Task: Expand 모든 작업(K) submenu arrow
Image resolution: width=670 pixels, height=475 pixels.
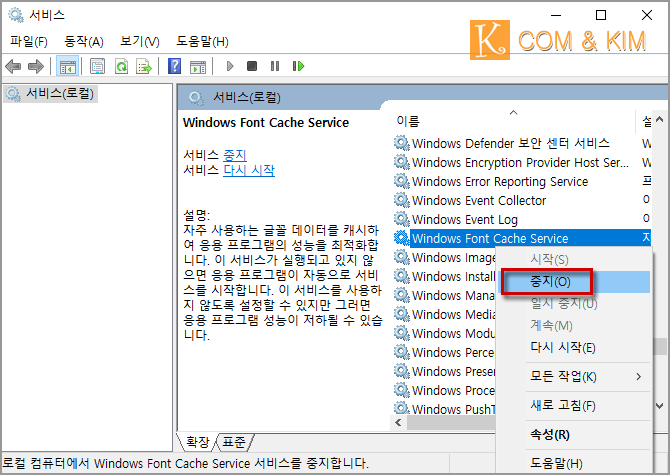Action: tap(638, 376)
